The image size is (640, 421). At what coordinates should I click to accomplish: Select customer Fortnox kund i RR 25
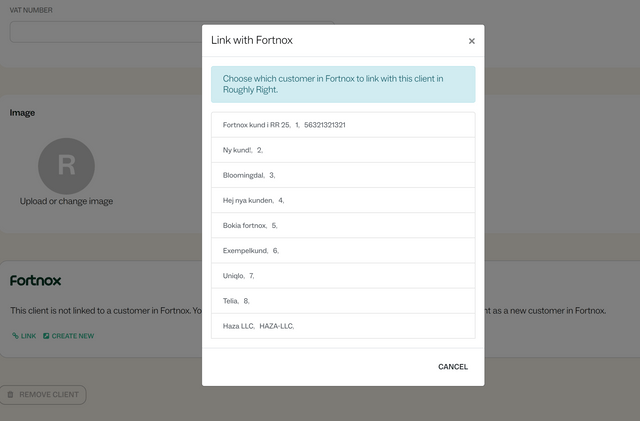343,125
